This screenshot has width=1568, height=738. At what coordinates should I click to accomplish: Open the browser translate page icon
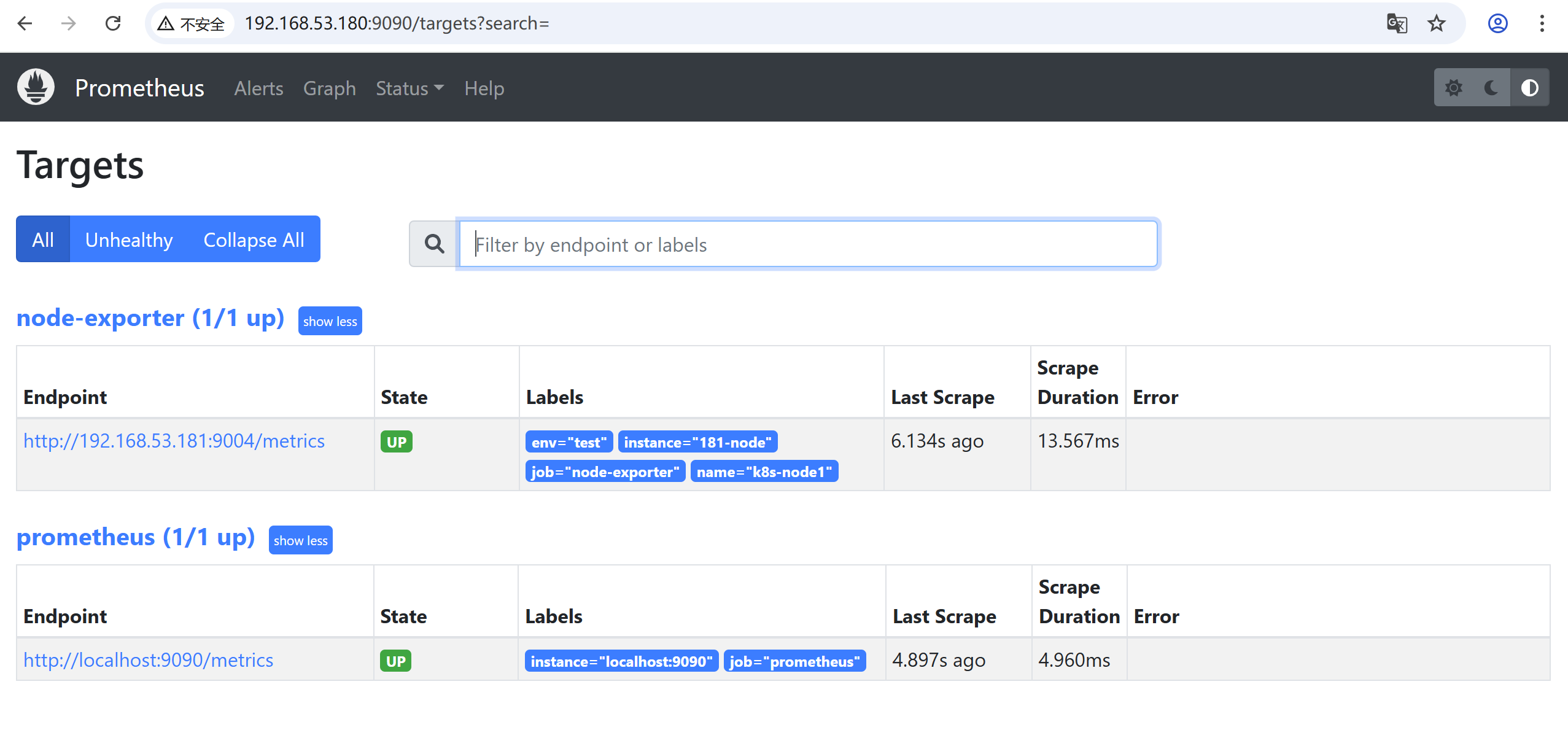(1397, 23)
